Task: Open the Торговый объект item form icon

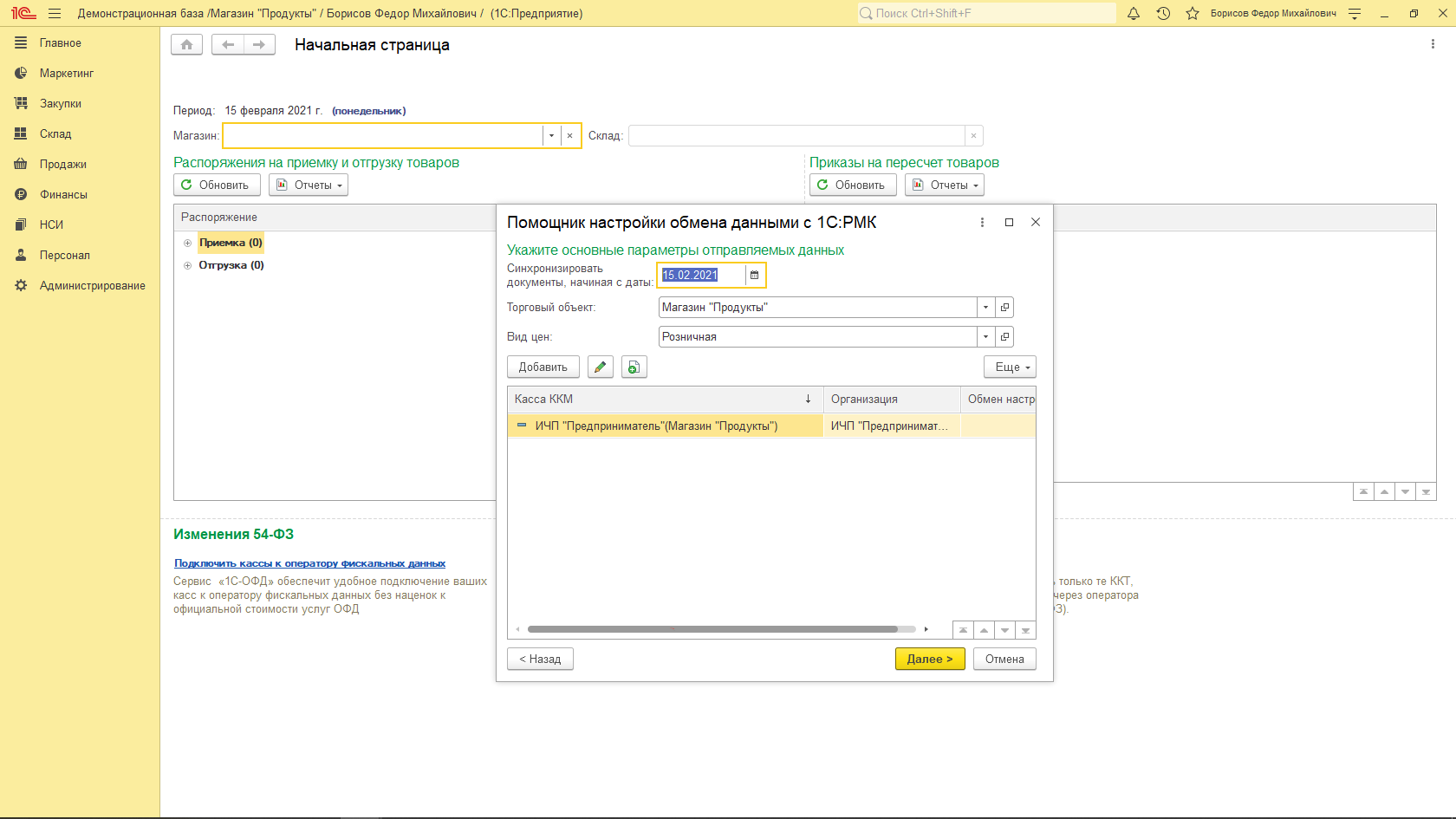Action: (x=1004, y=307)
